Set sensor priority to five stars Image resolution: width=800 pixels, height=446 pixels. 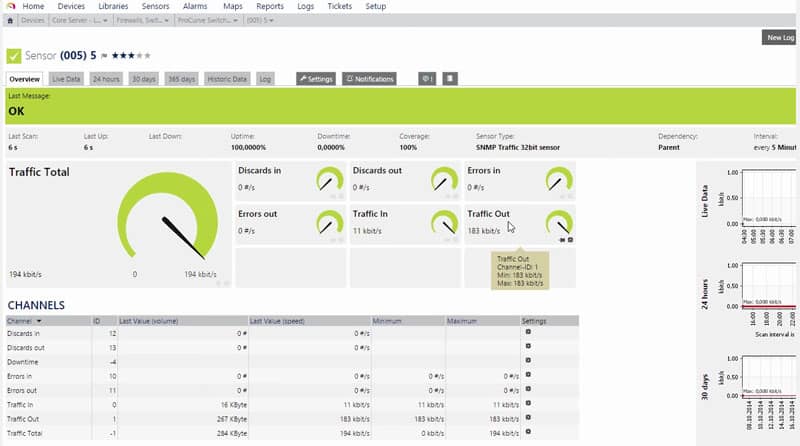149,55
